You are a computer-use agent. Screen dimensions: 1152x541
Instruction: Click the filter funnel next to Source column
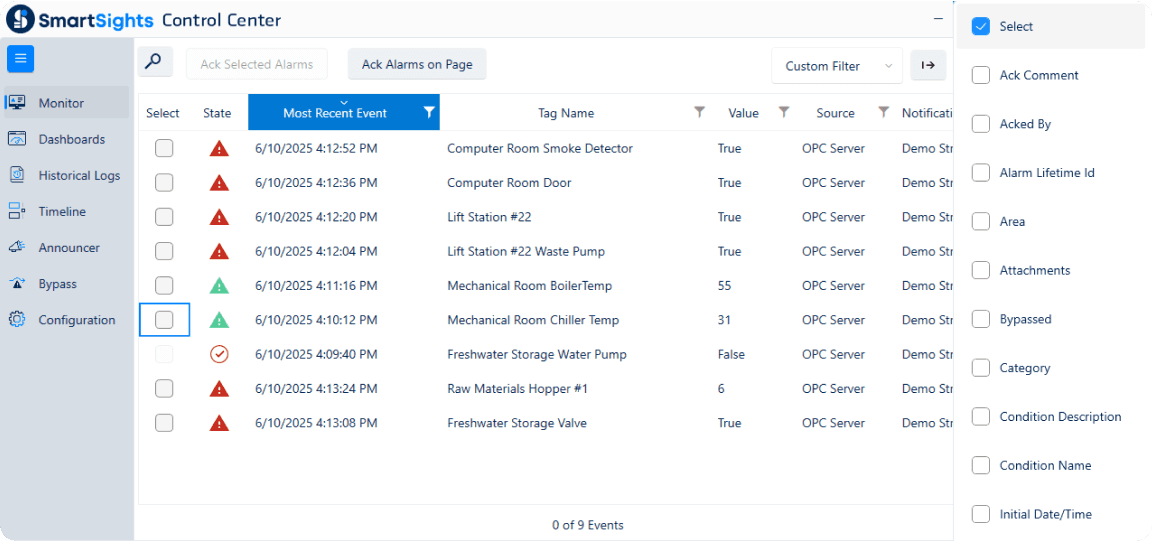click(x=883, y=112)
